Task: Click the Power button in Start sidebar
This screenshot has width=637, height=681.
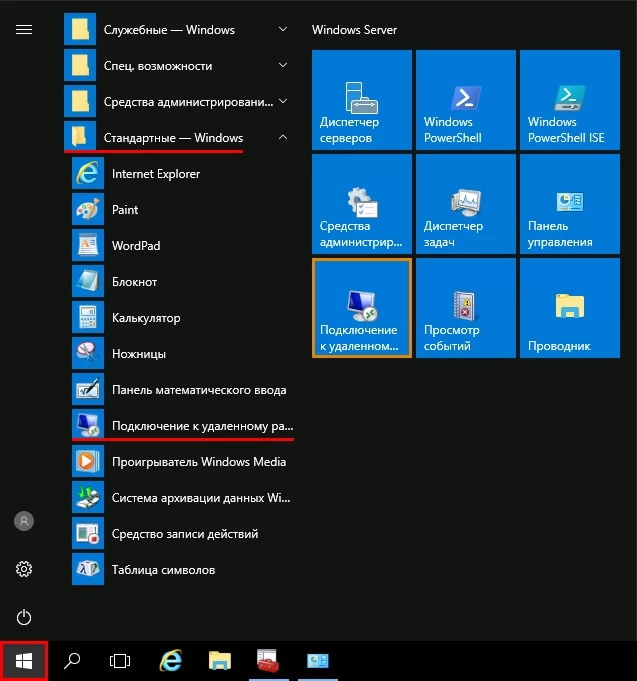Action: 25,618
